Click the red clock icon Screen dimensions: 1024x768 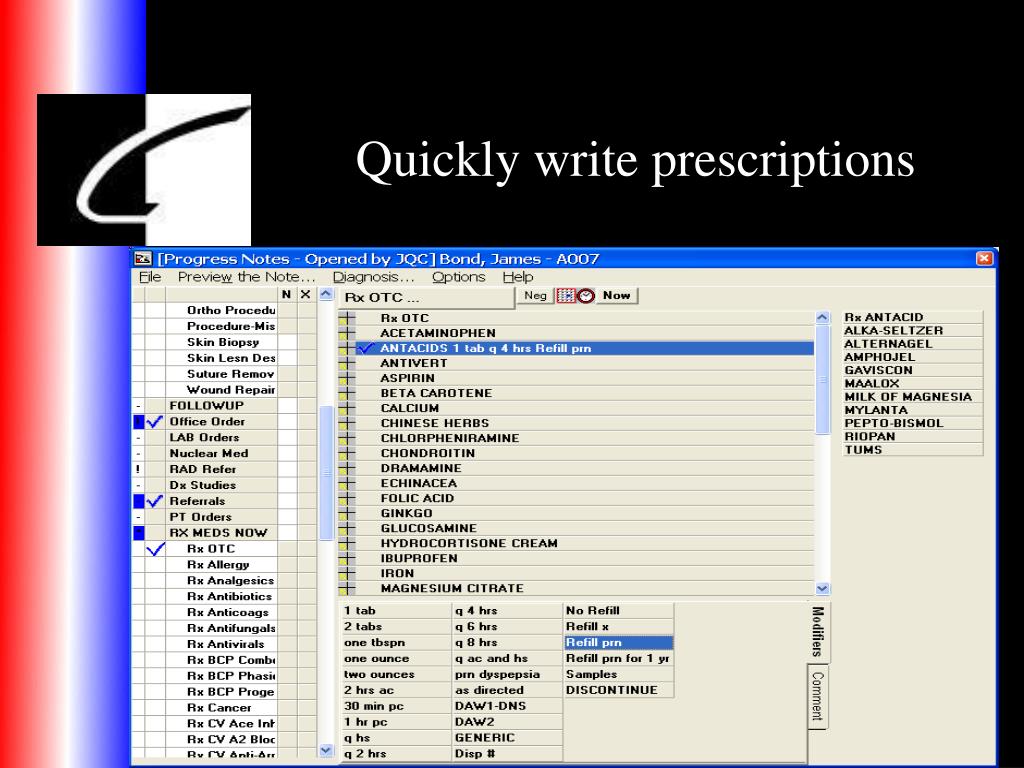pos(586,296)
